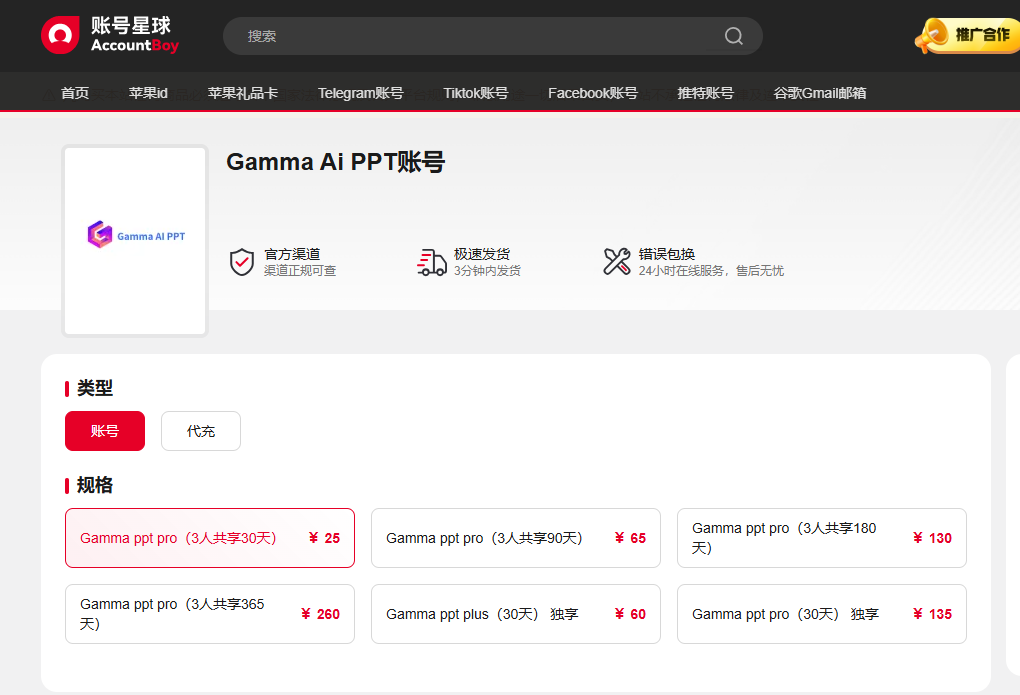
Task: Click the delivery truck 极速发货 icon
Action: (x=431, y=262)
